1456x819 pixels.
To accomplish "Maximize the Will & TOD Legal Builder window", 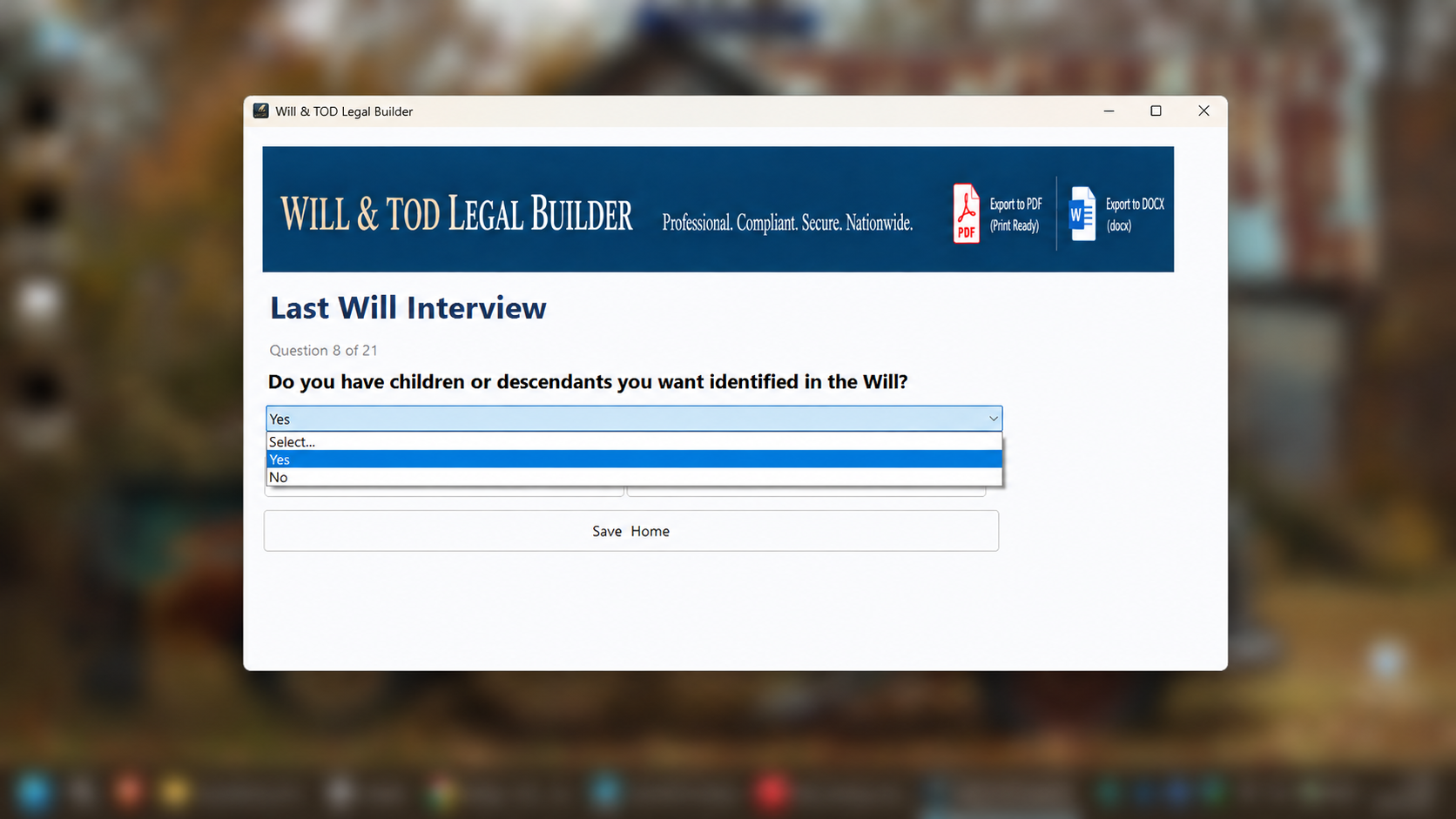I will [x=1156, y=111].
